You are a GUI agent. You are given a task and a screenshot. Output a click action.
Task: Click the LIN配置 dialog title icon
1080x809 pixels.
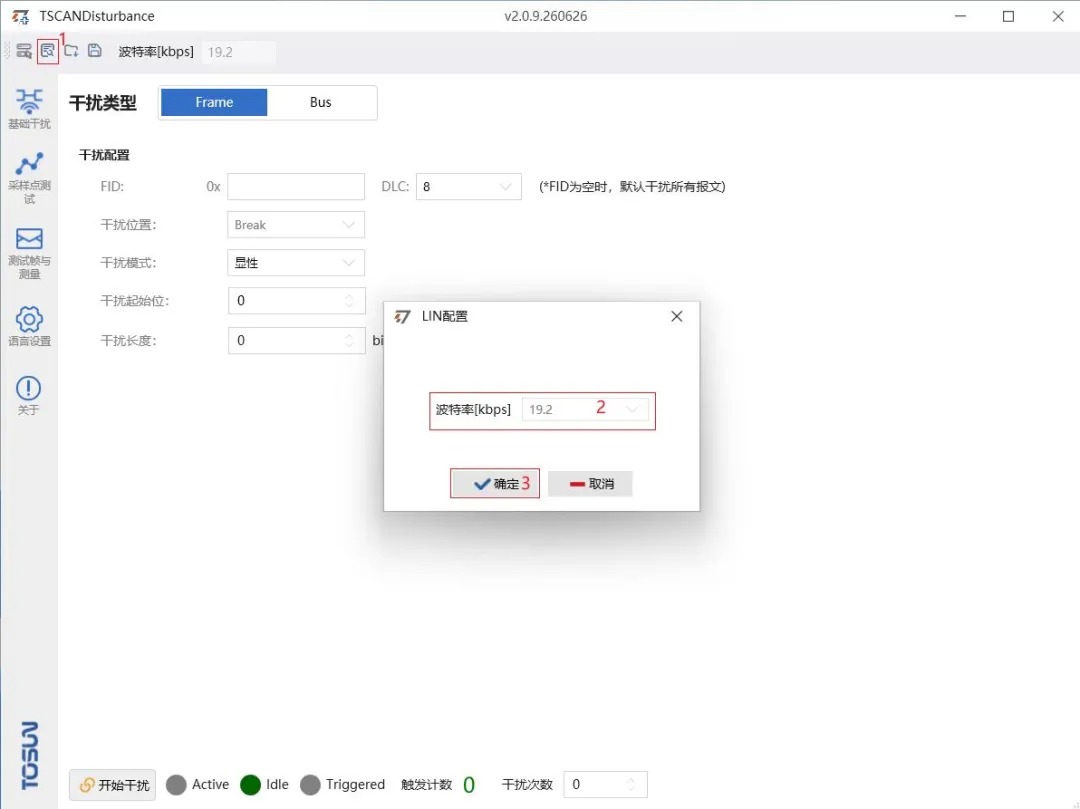(402, 316)
